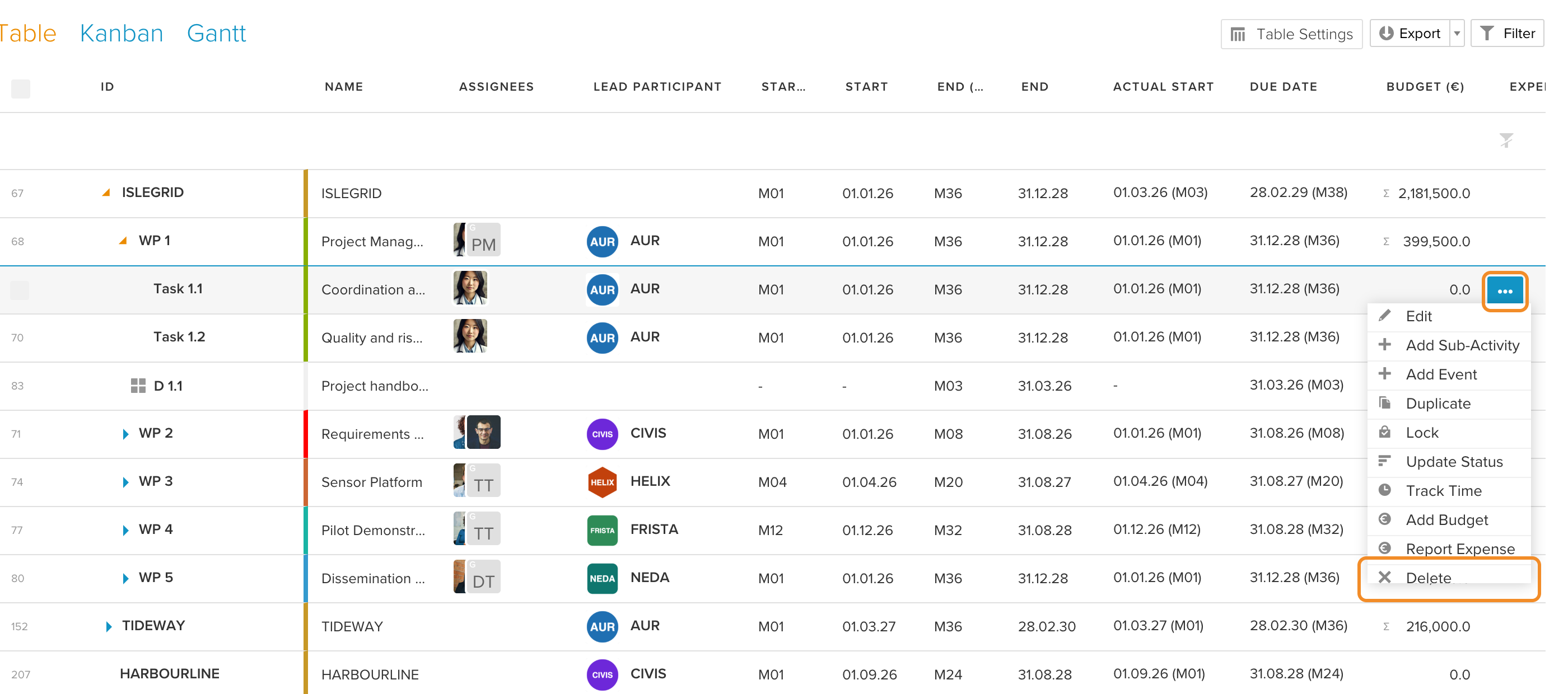The image size is (1568, 694).
Task: Click the CIVIS logo in the WP 2 row
Action: coord(602,434)
